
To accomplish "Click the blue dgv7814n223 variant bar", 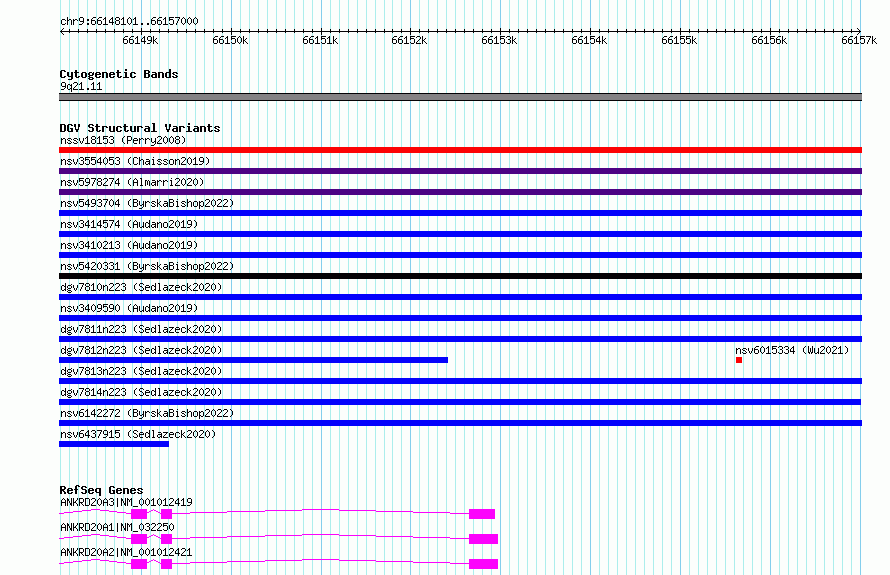I will pyautogui.click(x=460, y=402).
